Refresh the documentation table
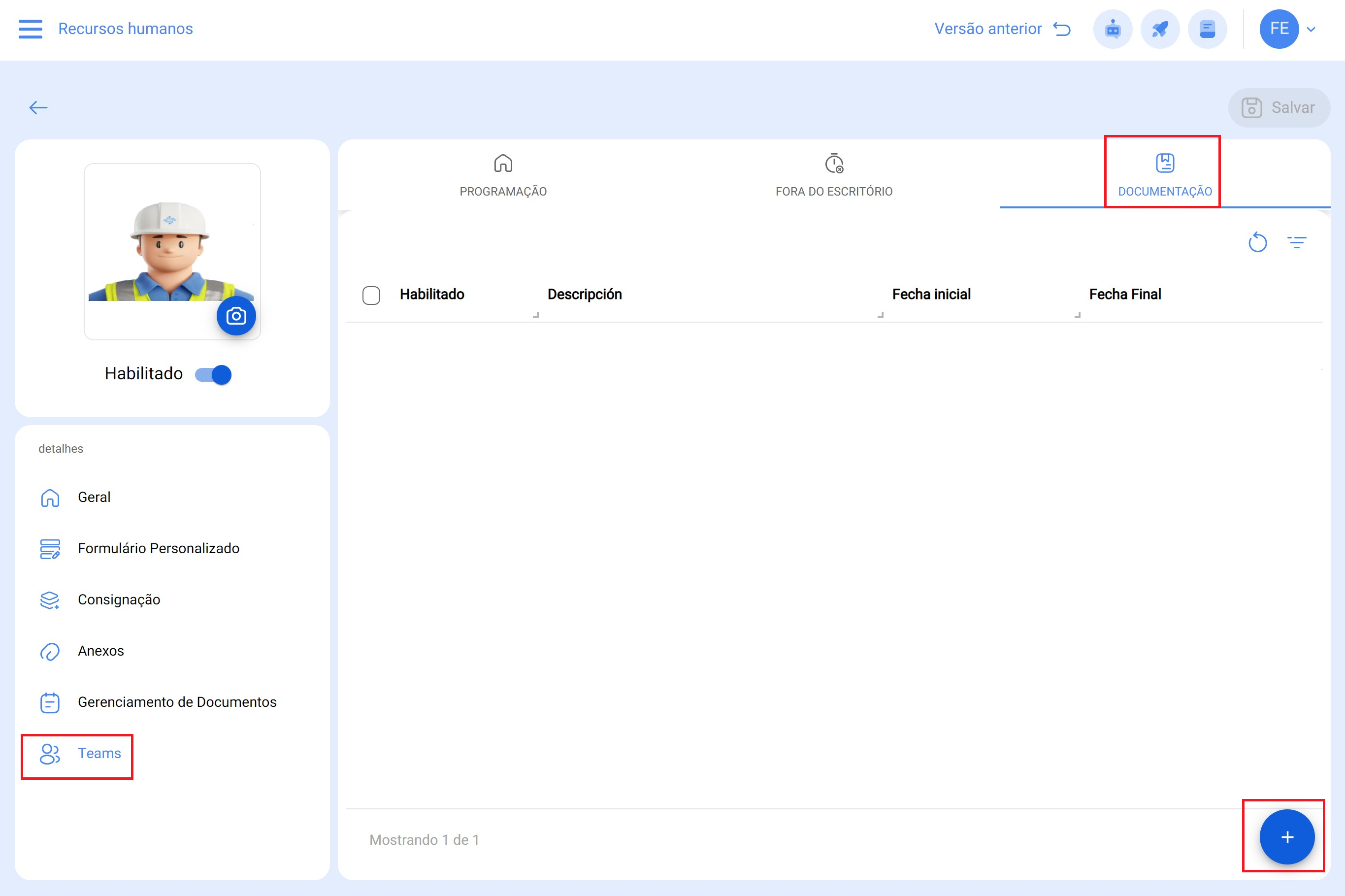This screenshot has height=896, width=1345. (x=1257, y=242)
